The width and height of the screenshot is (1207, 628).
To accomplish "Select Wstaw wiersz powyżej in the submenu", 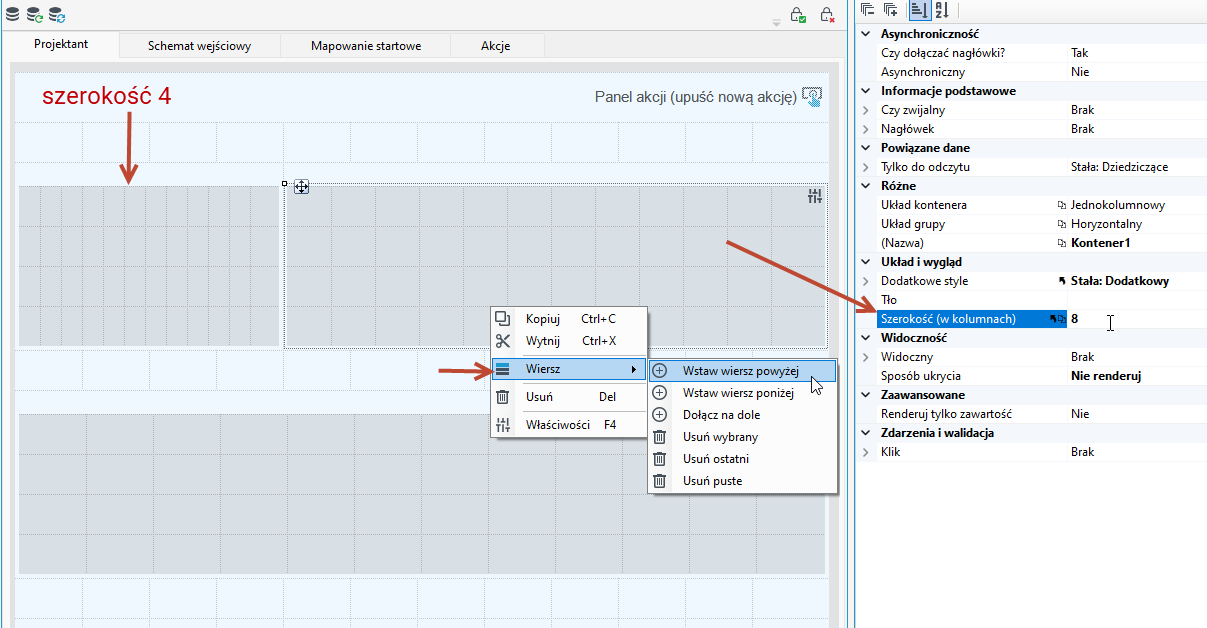I will coord(742,371).
